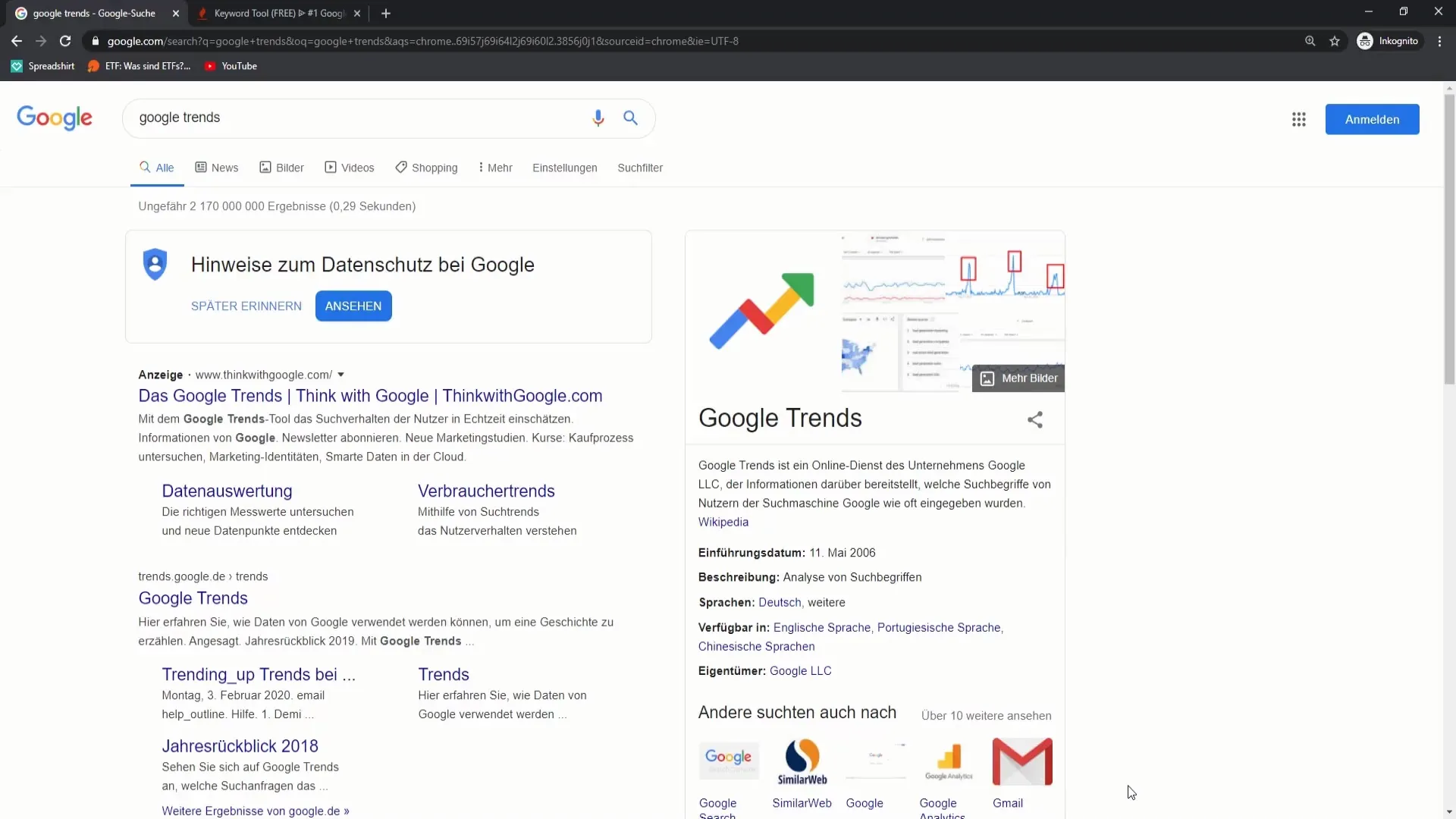The width and height of the screenshot is (1456, 819).
Task: Click the share icon beside Google Trends title
Action: coord(1035,419)
